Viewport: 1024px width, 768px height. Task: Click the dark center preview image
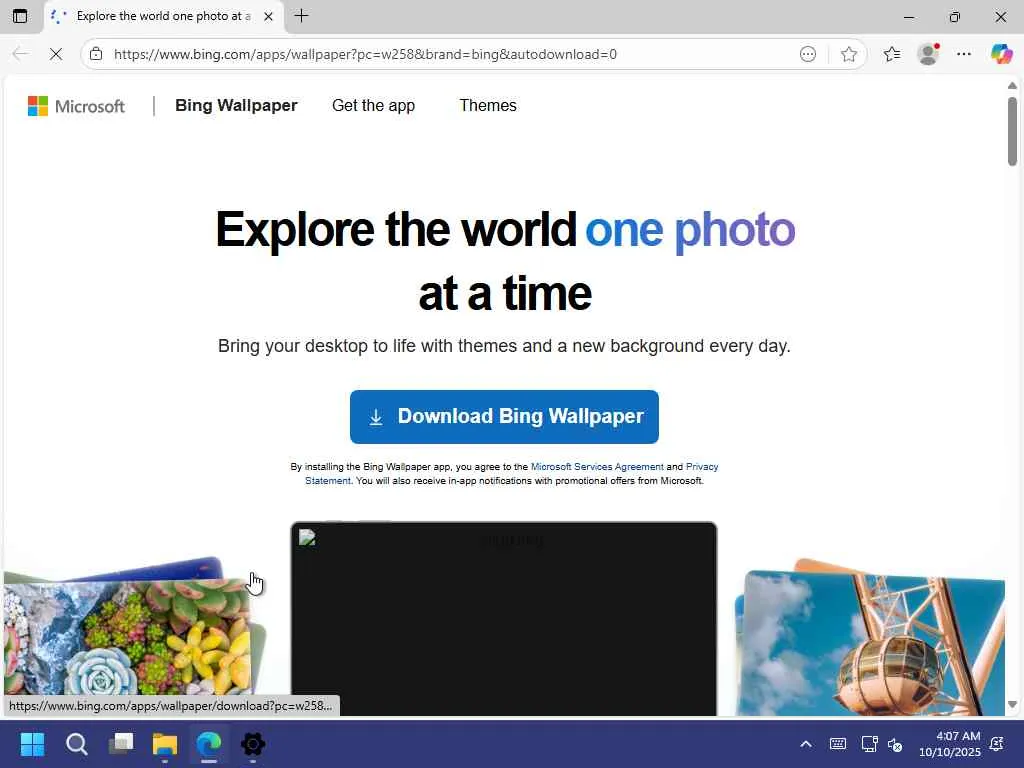504,619
